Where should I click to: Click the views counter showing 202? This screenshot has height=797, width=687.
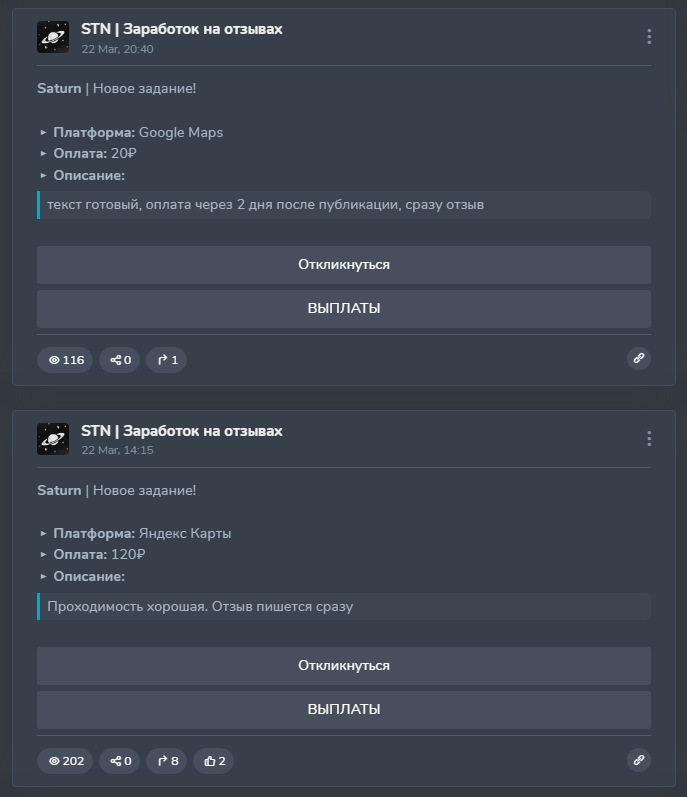click(x=66, y=761)
